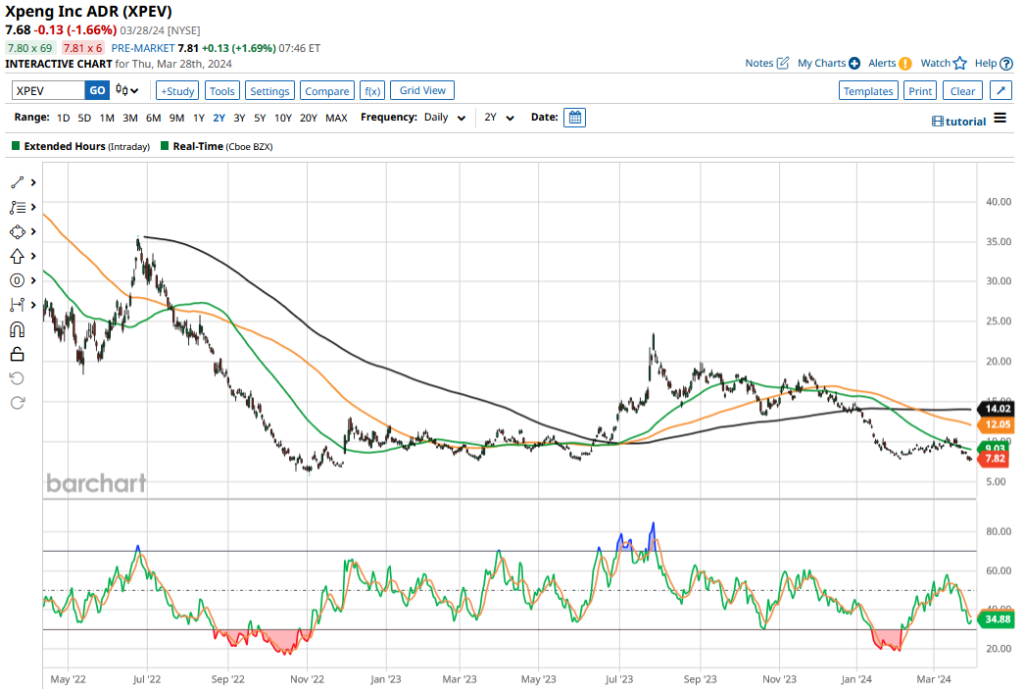Toggle the drawing lock padlock icon
1024x692 pixels.
[x=17, y=353]
